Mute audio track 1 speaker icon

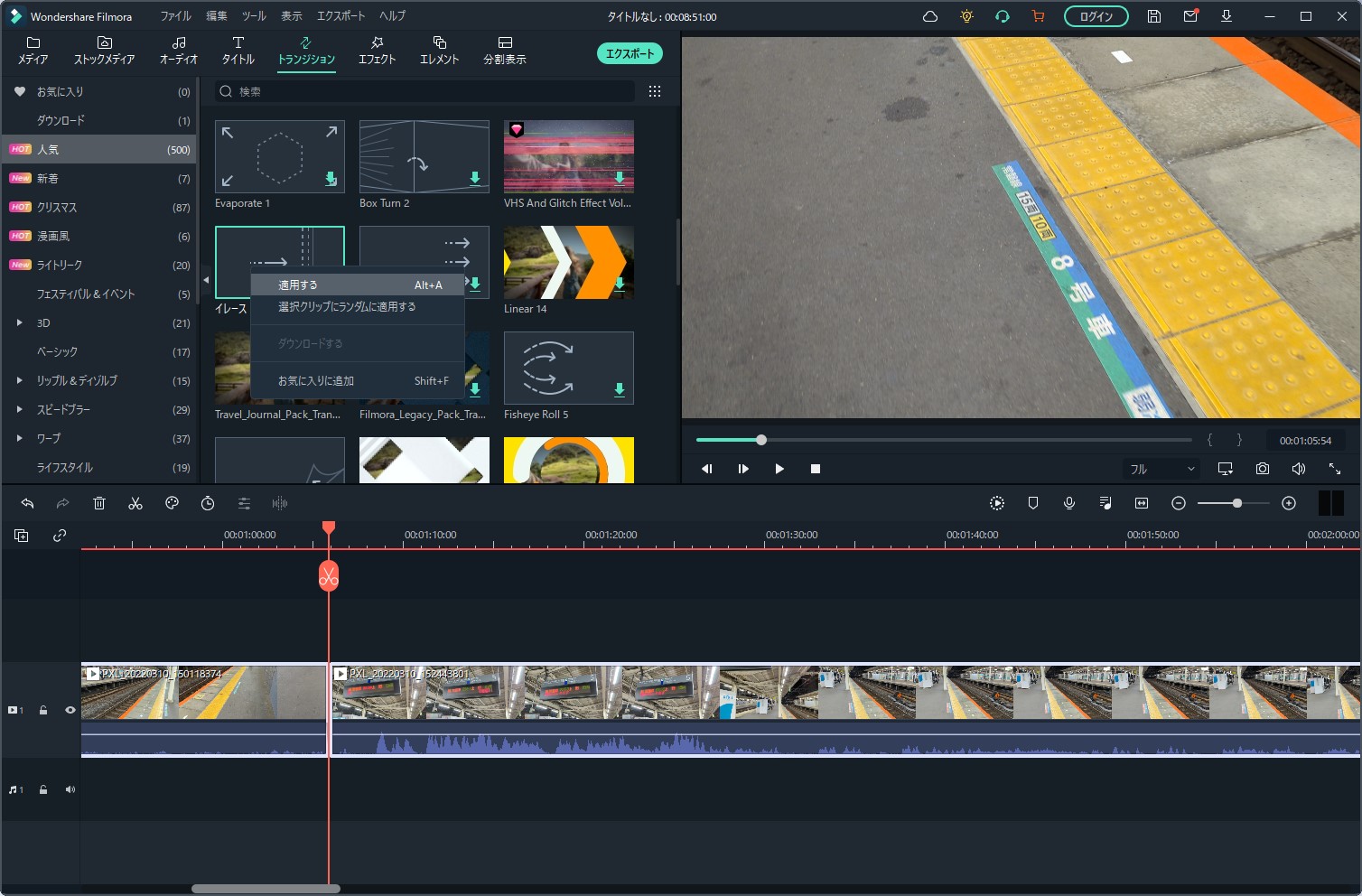point(70,789)
